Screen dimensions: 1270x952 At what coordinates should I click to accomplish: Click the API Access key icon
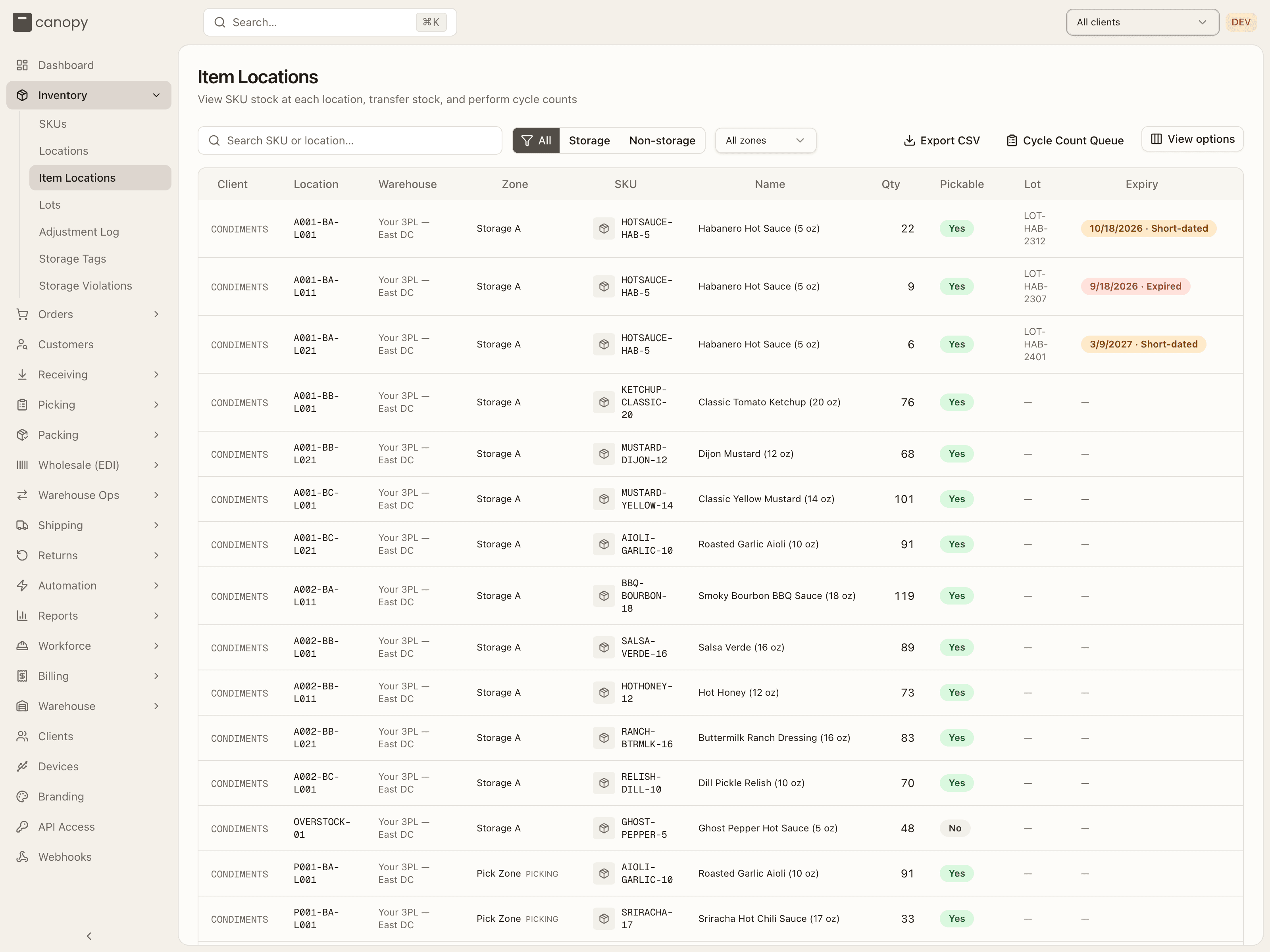(22, 827)
